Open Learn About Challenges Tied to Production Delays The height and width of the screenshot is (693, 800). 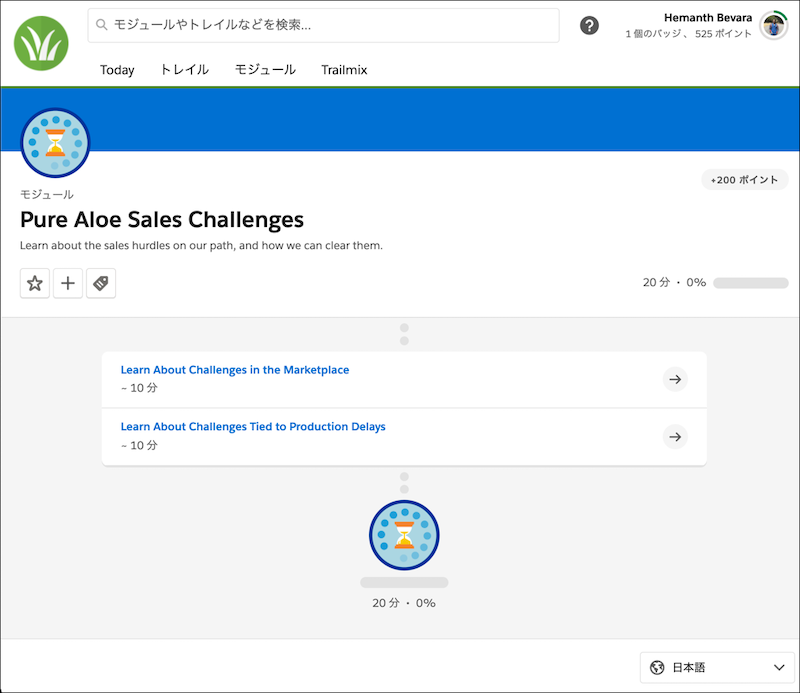point(253,427)
